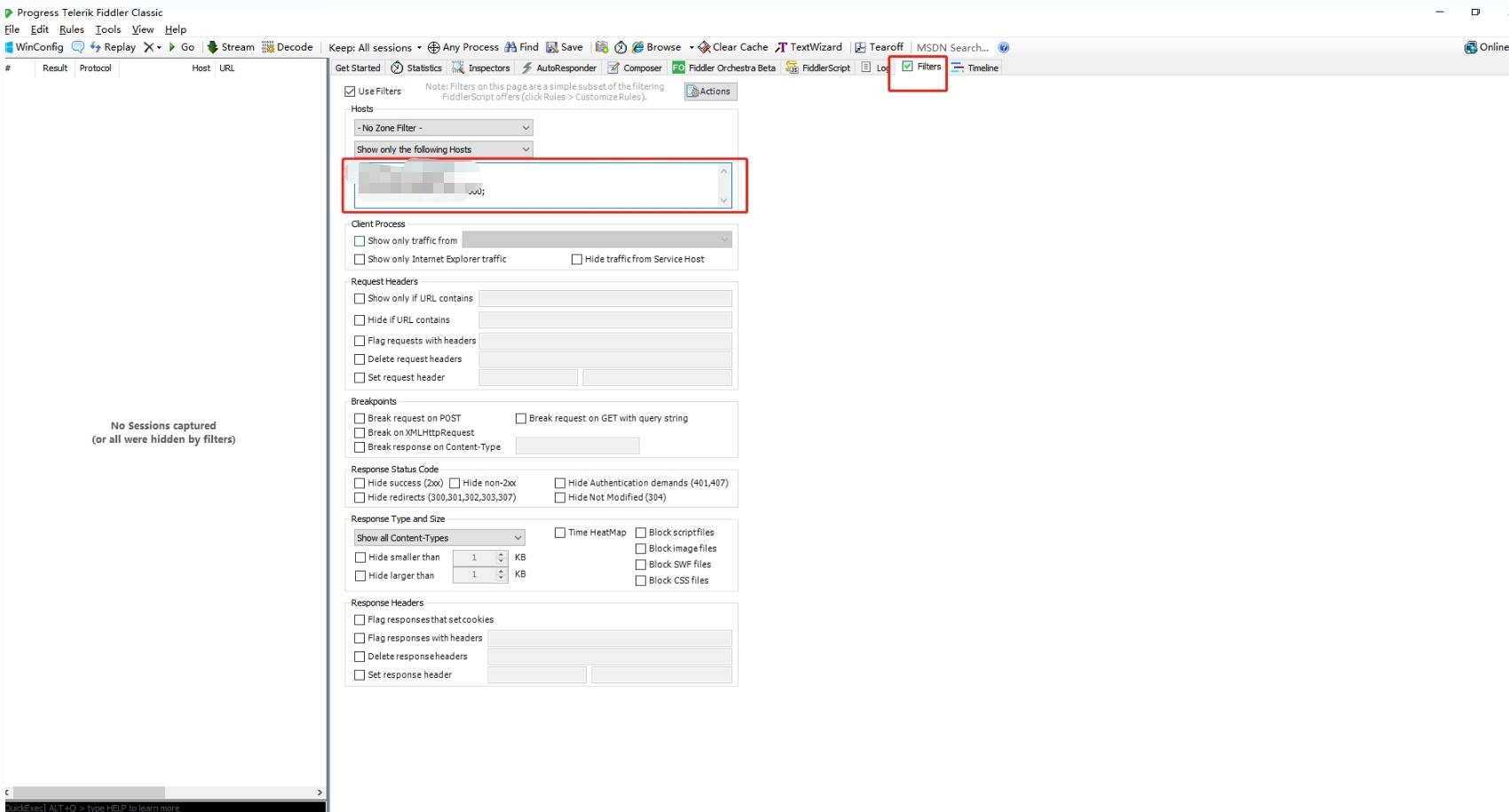Click the comment speech bubble icon
The width and height of the screenshot is (1509, 812).
[x=78, y=47]
